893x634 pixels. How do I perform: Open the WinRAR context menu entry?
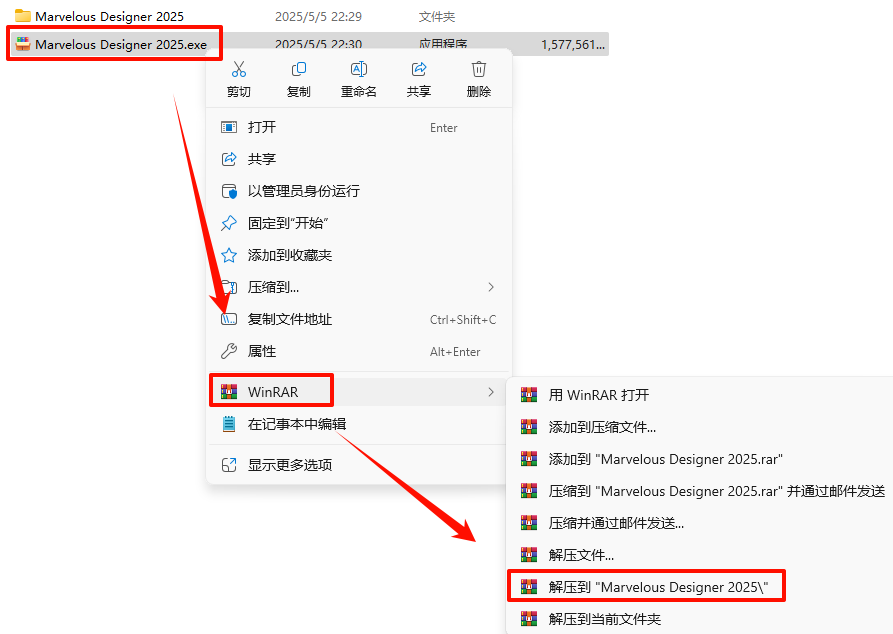click(359, 392)
